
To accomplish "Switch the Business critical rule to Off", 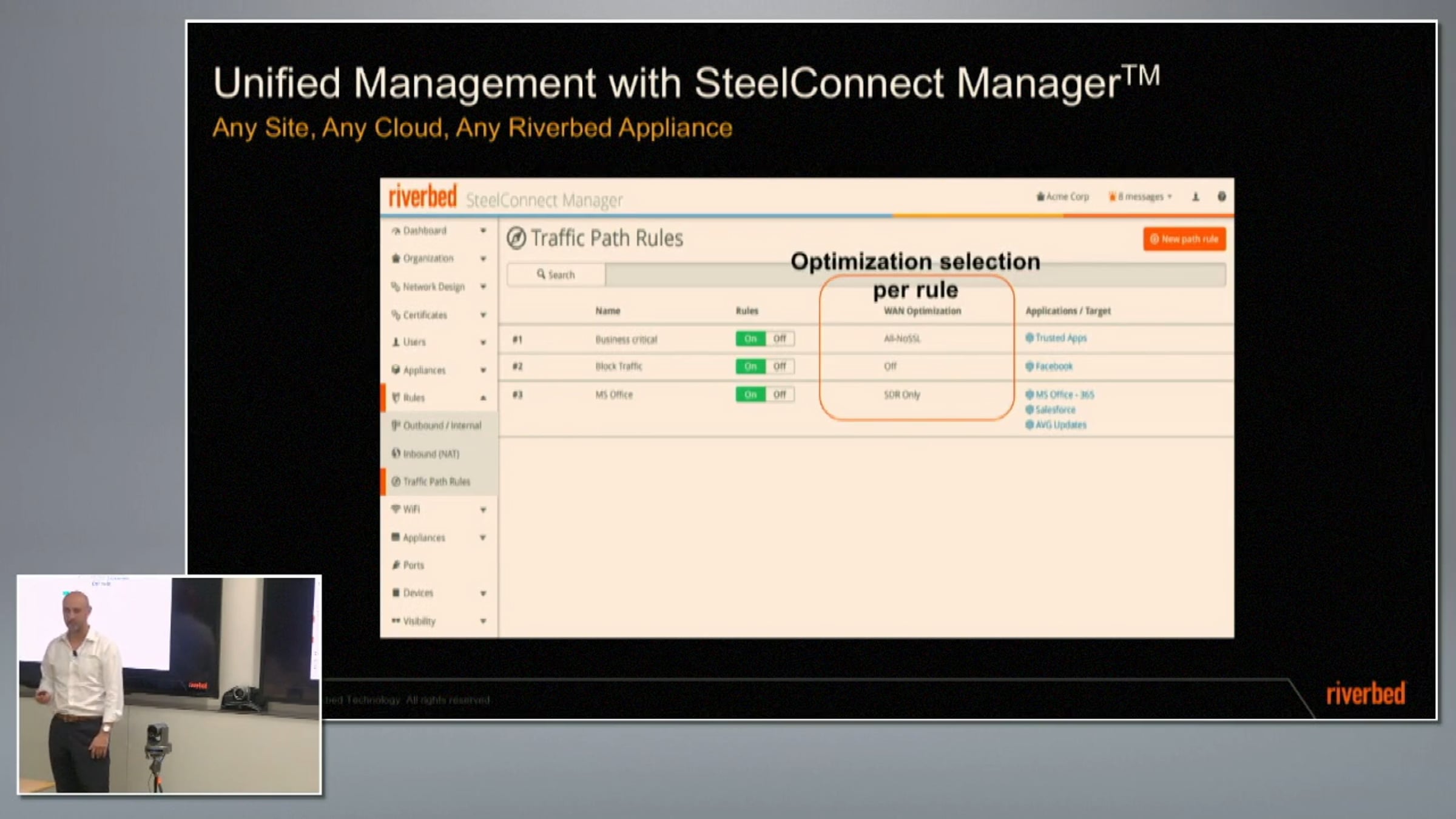I will [780, 339].
